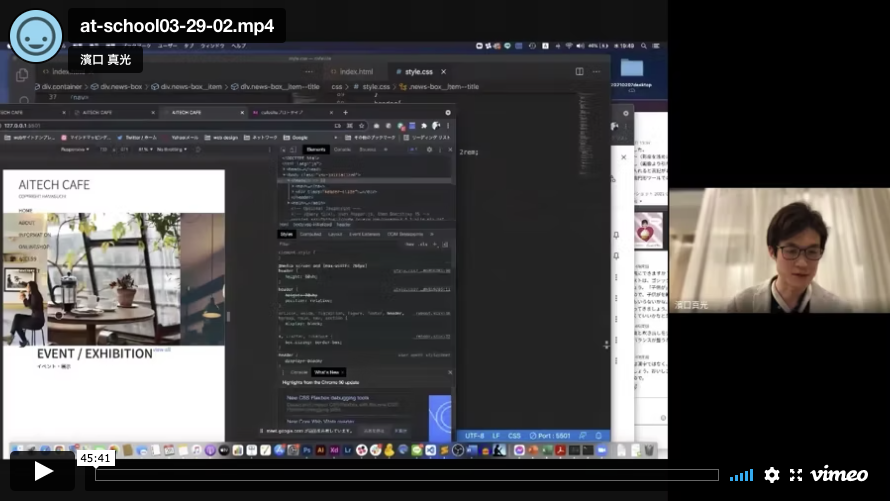Screen dimensions: 891x501
Task: Open the Vimeo logo link
Action: 839,474
